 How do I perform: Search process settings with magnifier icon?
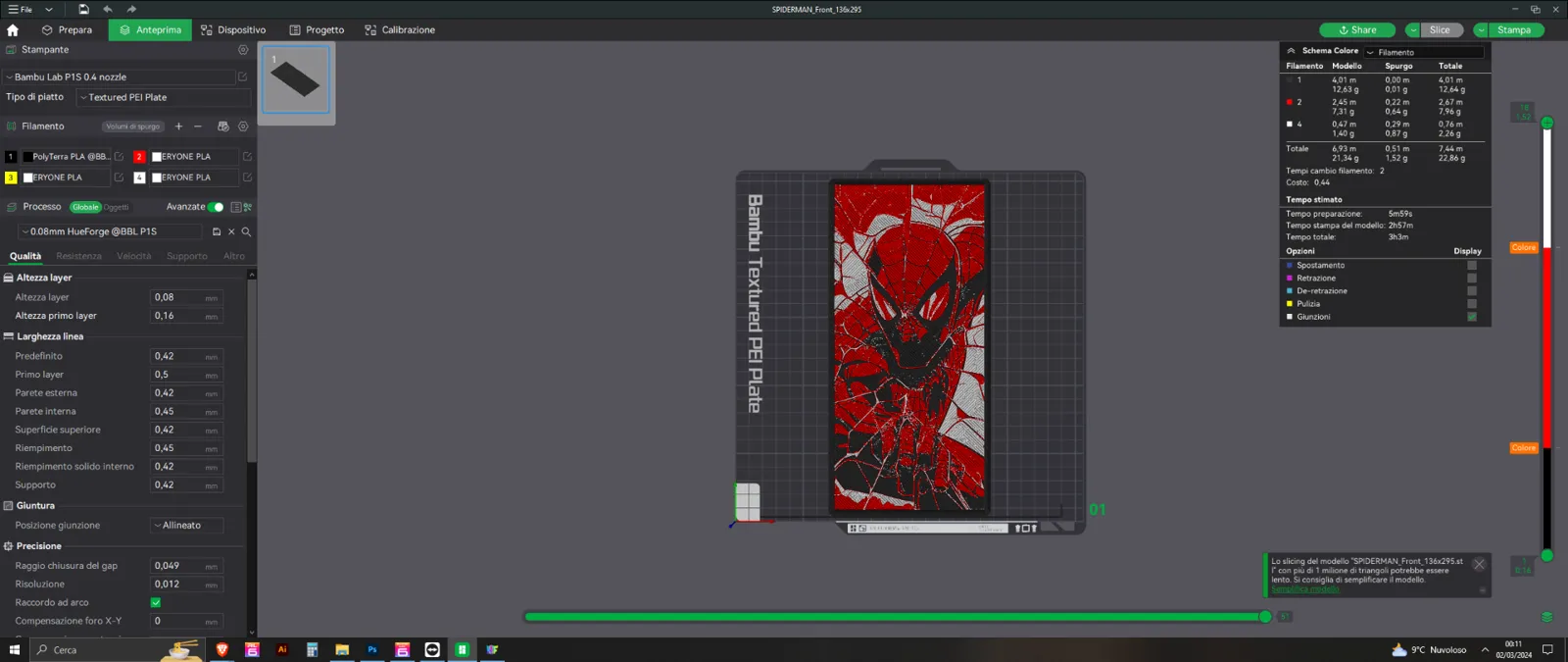pyautogui.click(x=246, y=232)
